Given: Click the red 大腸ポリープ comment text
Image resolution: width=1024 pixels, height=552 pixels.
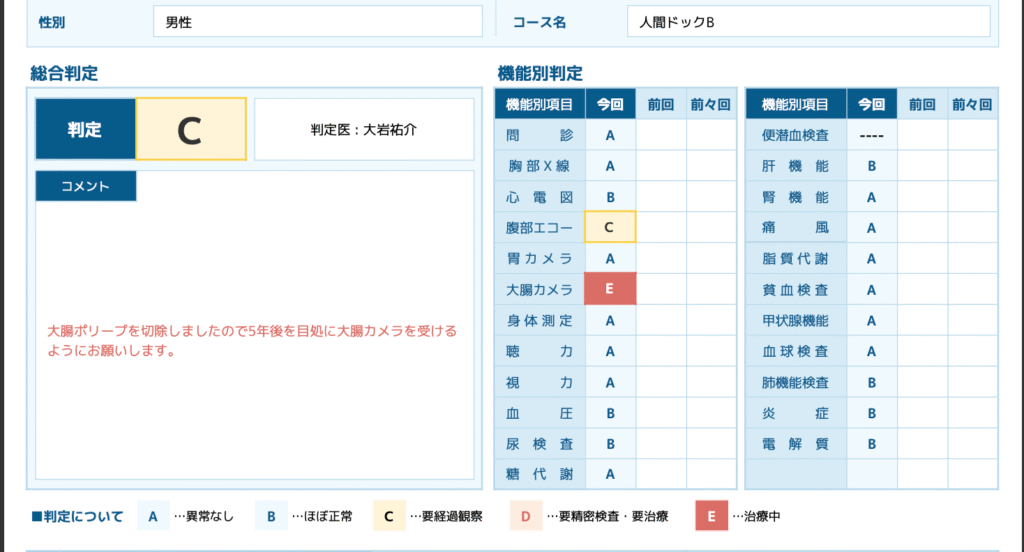Looking at the screenshot, I should (252, 340).
